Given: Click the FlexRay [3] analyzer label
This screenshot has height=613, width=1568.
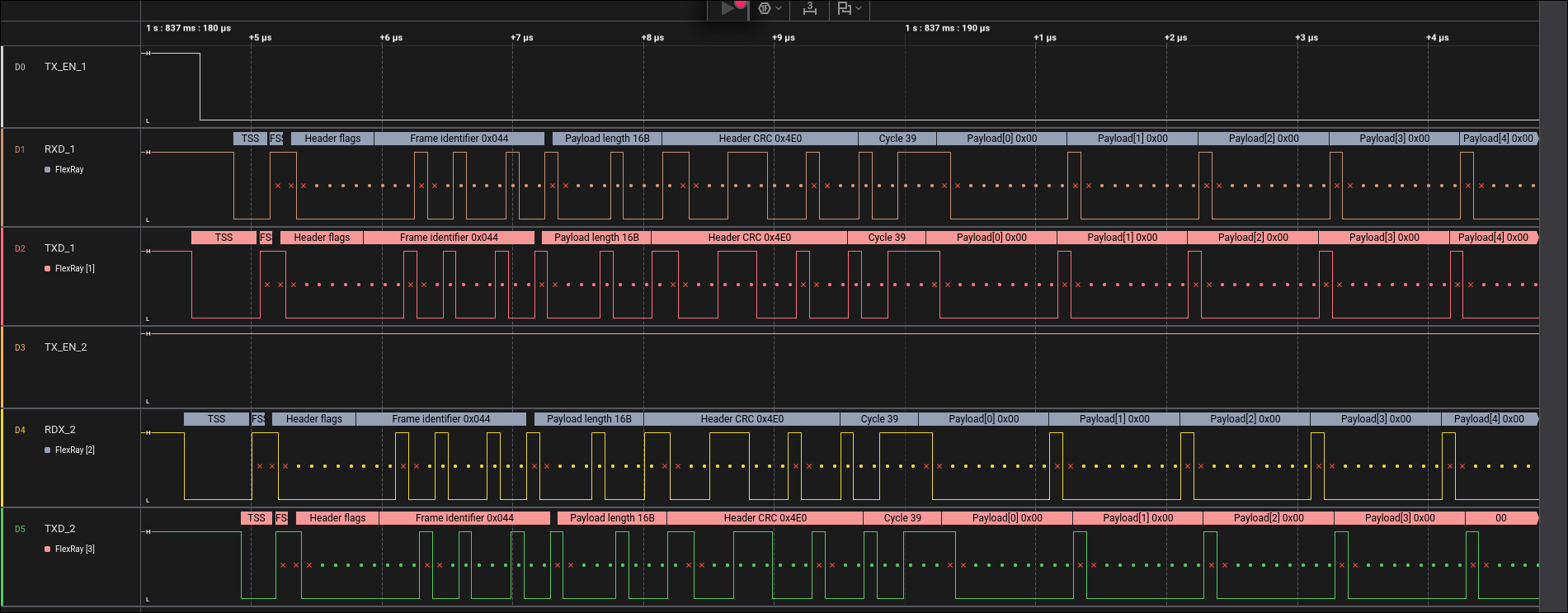Looking at the screenshot, I should pyautogui.click(x=75, y=549).
